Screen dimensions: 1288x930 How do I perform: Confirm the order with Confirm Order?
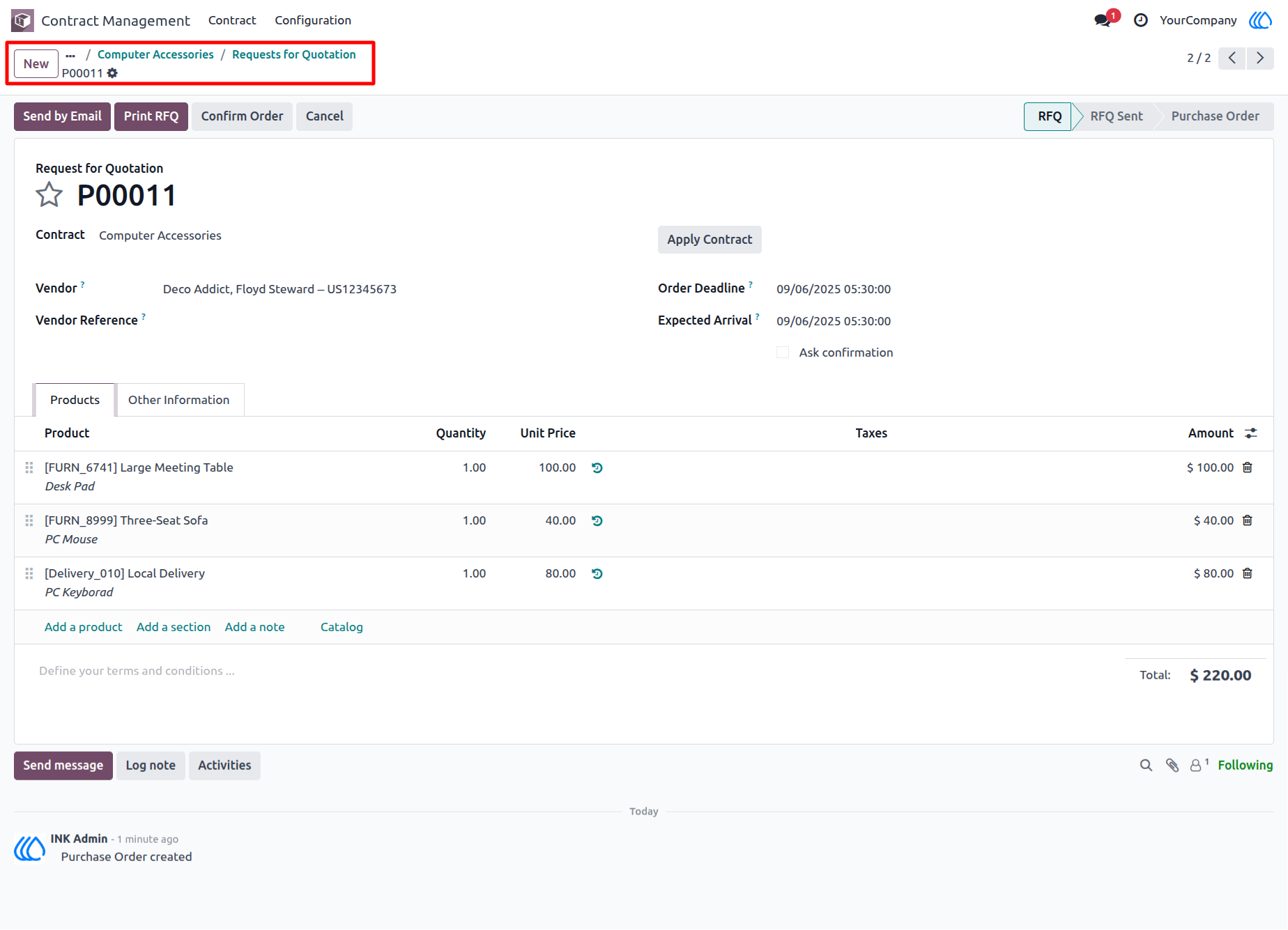click(x=242, y=116)
